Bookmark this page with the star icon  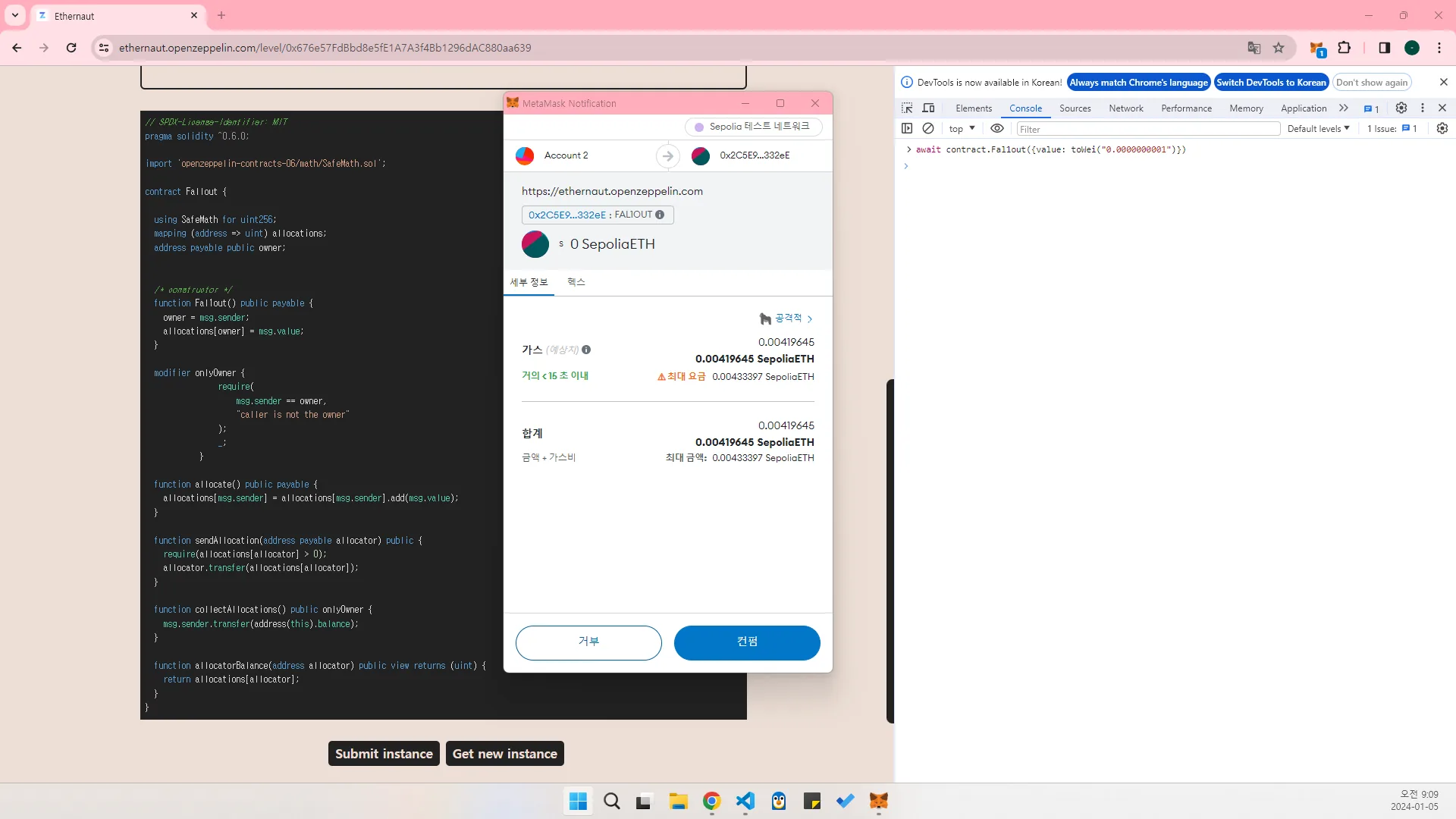tap(1279, 48)
